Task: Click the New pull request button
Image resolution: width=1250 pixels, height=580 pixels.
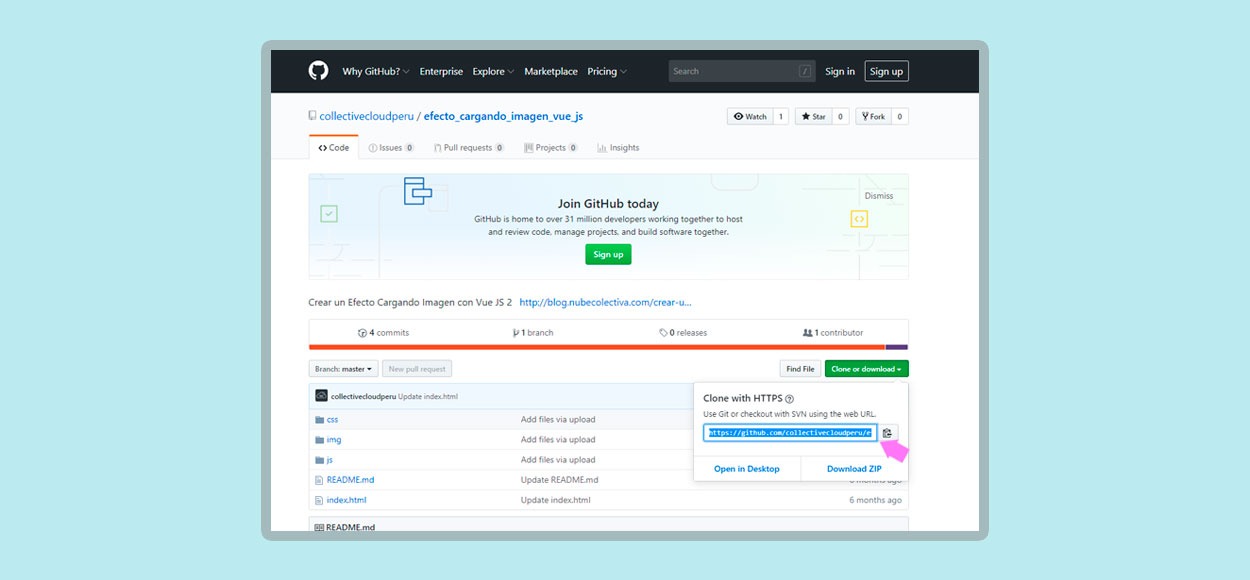Action: pyautogui.click(x=418, y=369)
